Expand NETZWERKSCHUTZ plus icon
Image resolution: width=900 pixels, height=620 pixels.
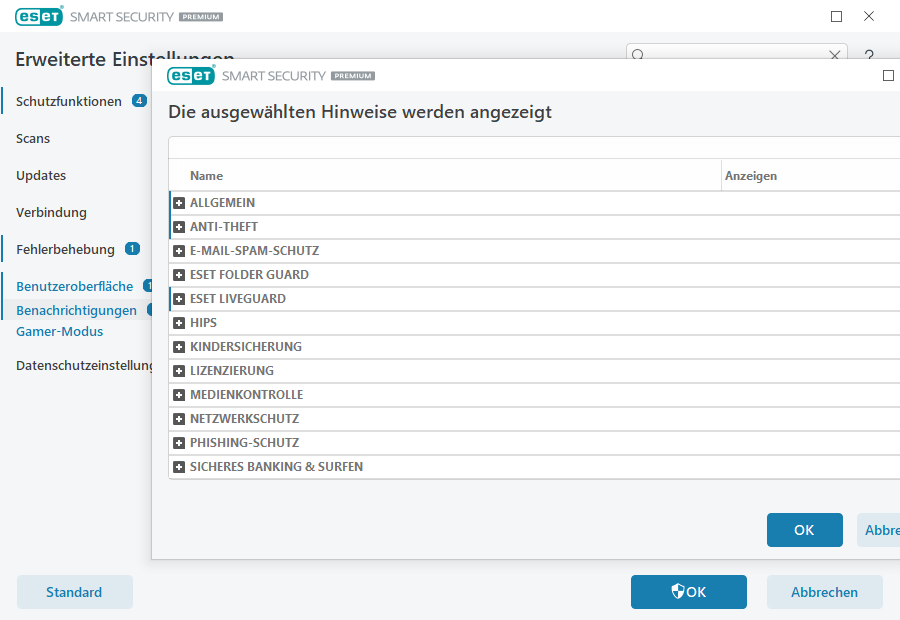click(180, 419)
